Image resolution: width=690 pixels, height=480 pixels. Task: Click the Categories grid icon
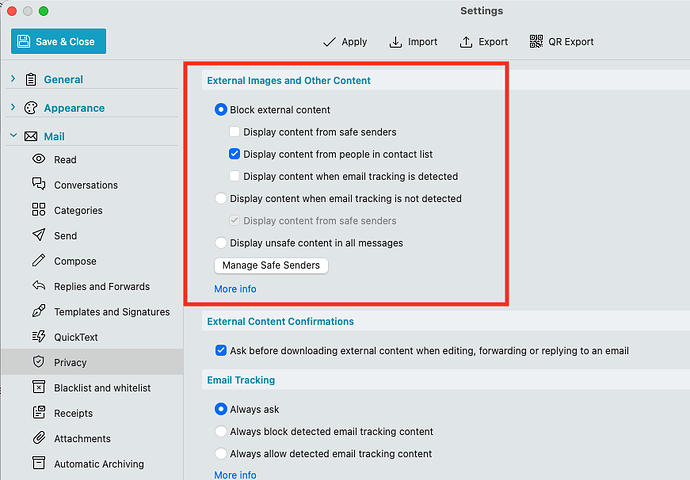click(39, 210)
